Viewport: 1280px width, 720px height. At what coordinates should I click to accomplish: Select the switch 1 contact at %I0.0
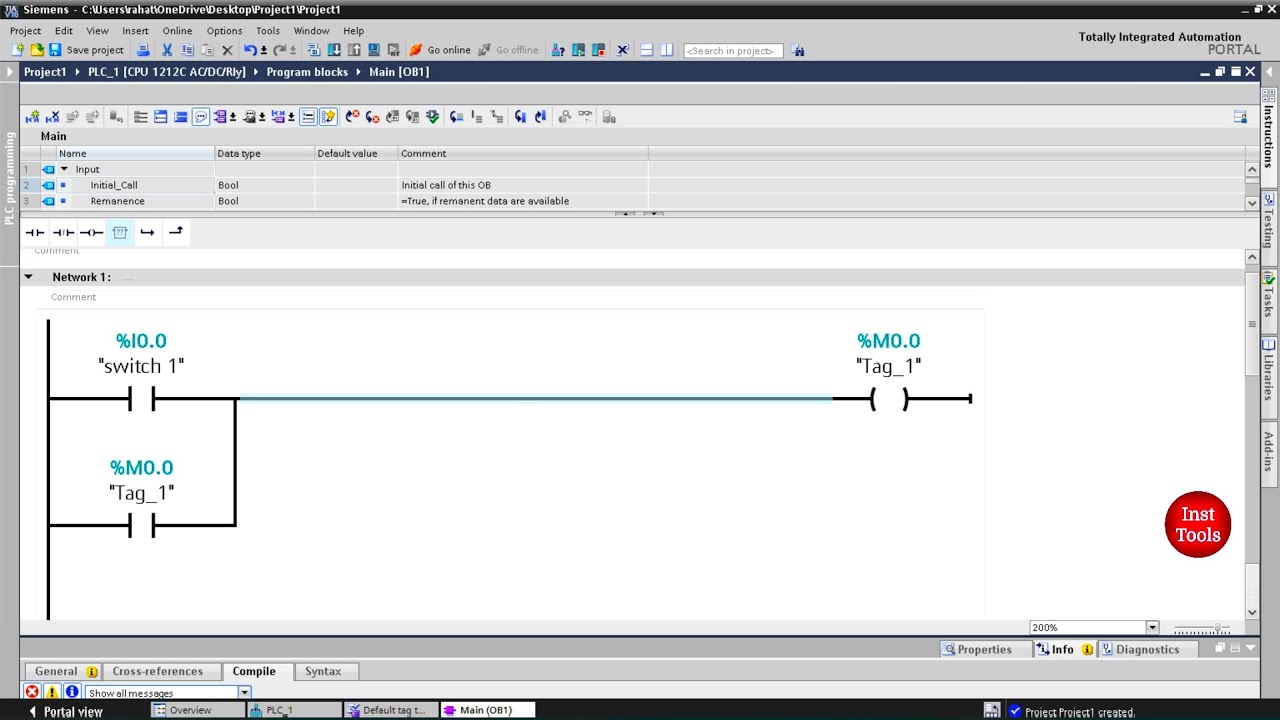pos(141,399)
